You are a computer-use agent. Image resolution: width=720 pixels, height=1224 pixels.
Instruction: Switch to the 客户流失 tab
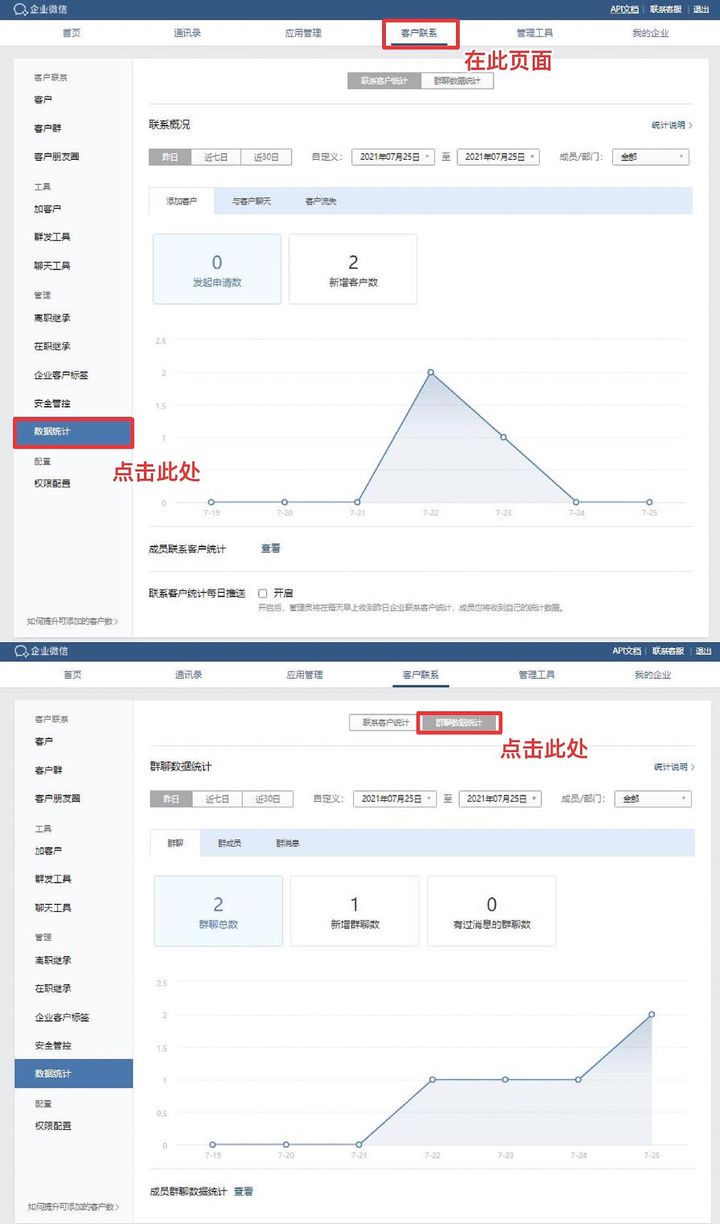[321, 201]
